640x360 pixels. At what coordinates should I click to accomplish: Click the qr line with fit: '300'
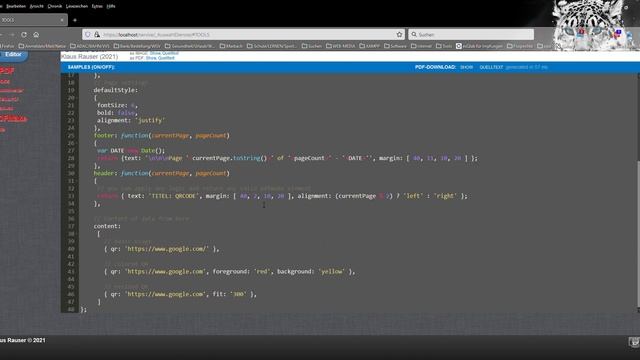[180, 294]
